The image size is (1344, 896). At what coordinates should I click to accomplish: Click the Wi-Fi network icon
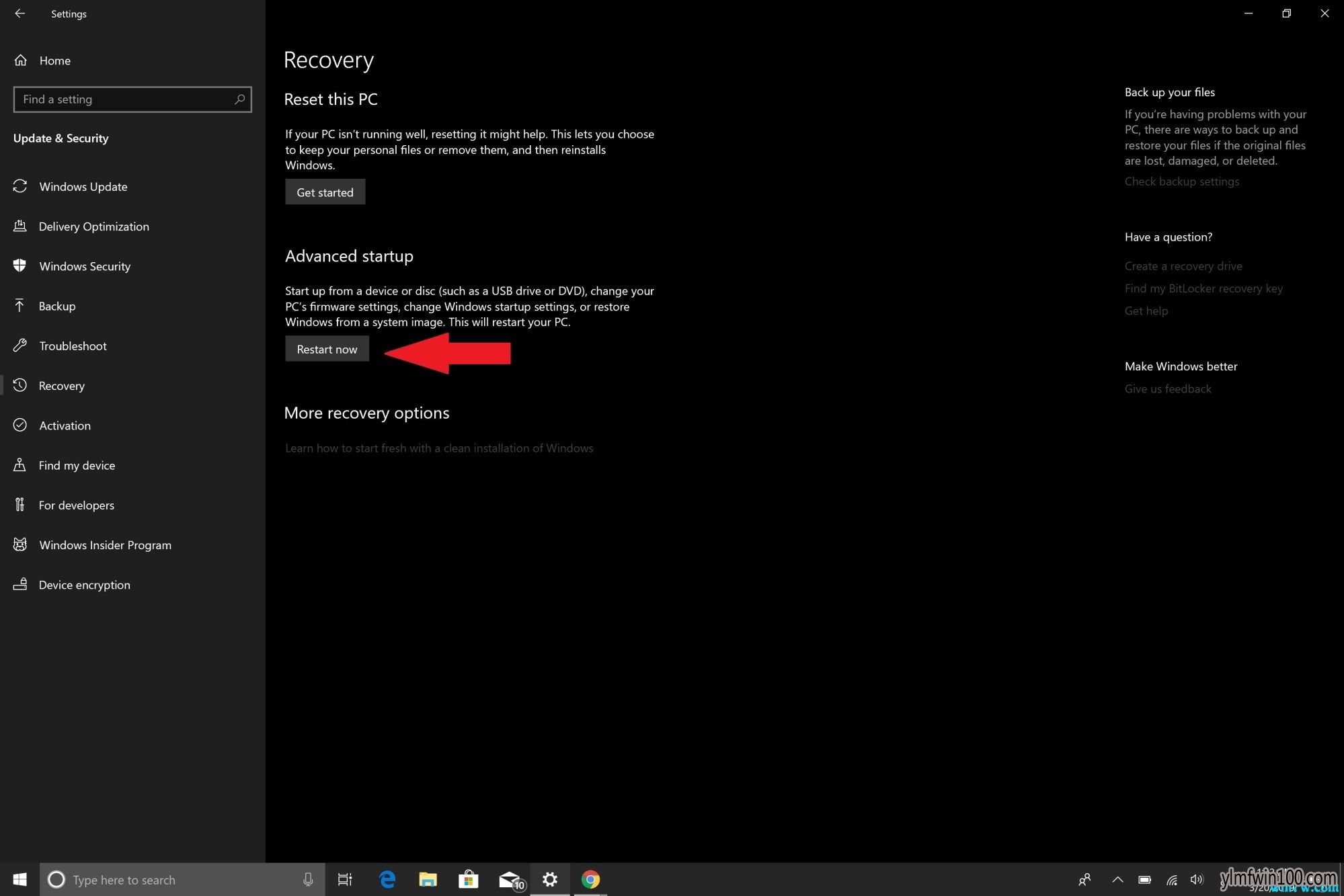(1172, 879)
